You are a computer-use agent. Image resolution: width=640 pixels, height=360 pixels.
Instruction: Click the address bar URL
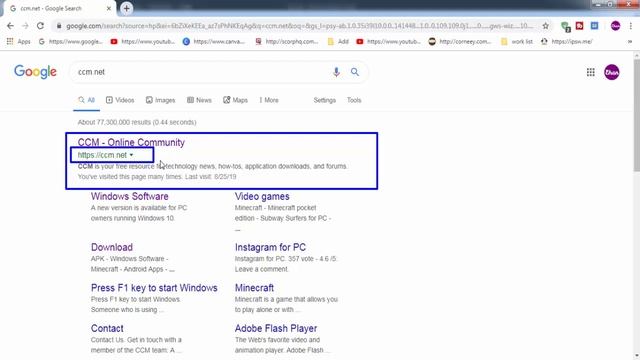tap(300, 26)
